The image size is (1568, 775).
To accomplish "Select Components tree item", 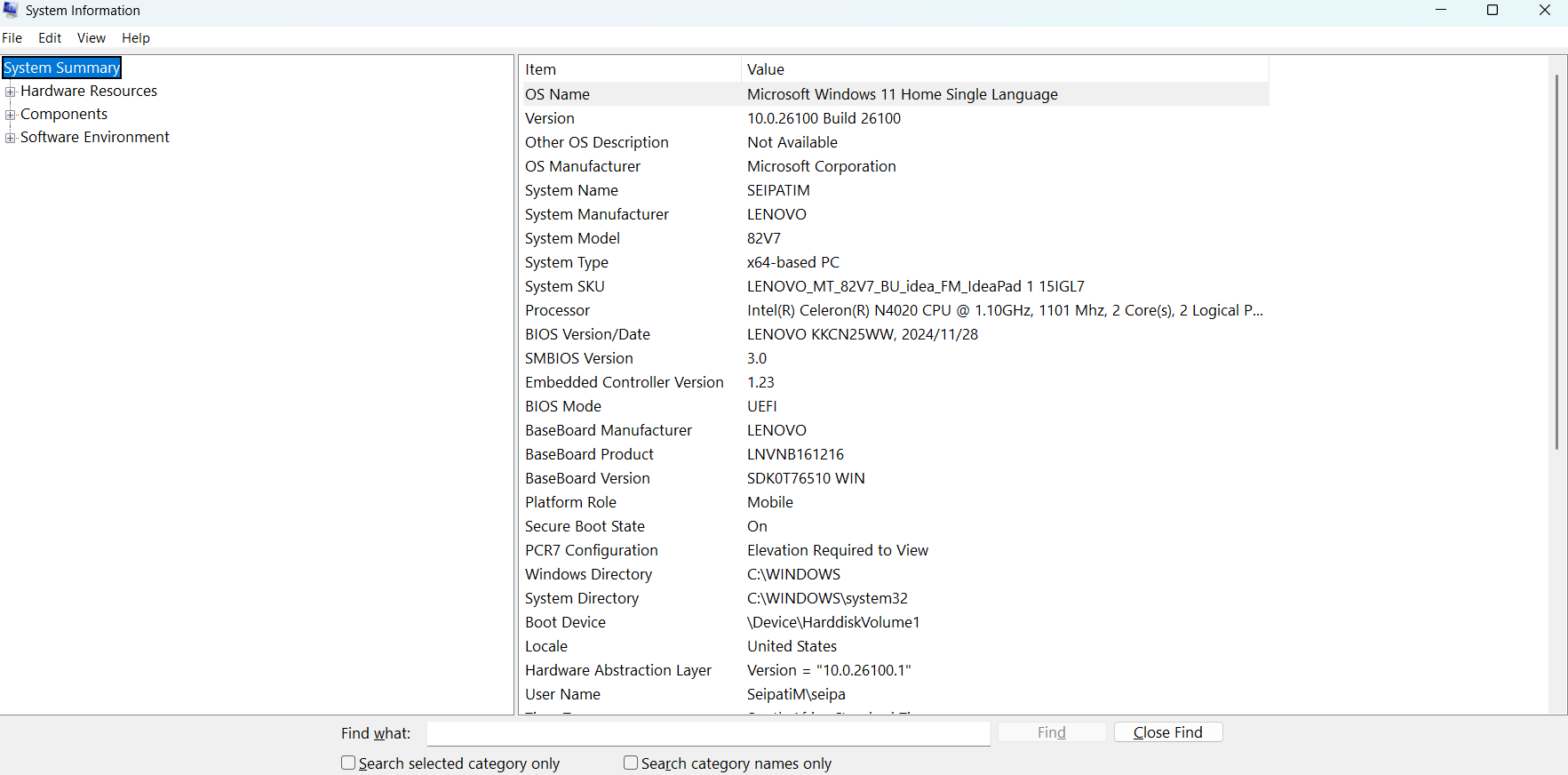I will pyautogui.click(x=64, y=114).
